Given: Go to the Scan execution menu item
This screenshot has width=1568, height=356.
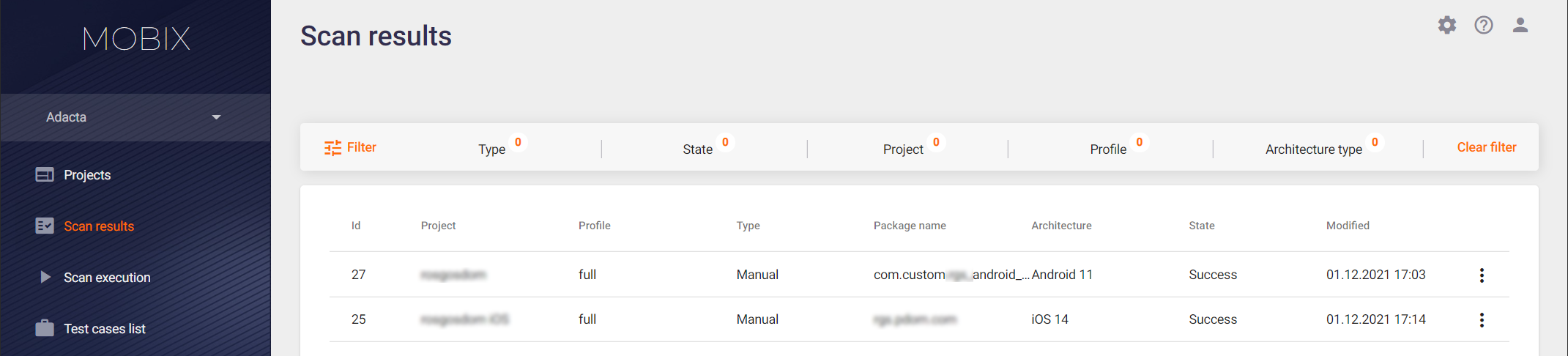Looking at the screenshot, I should point(107,278).
